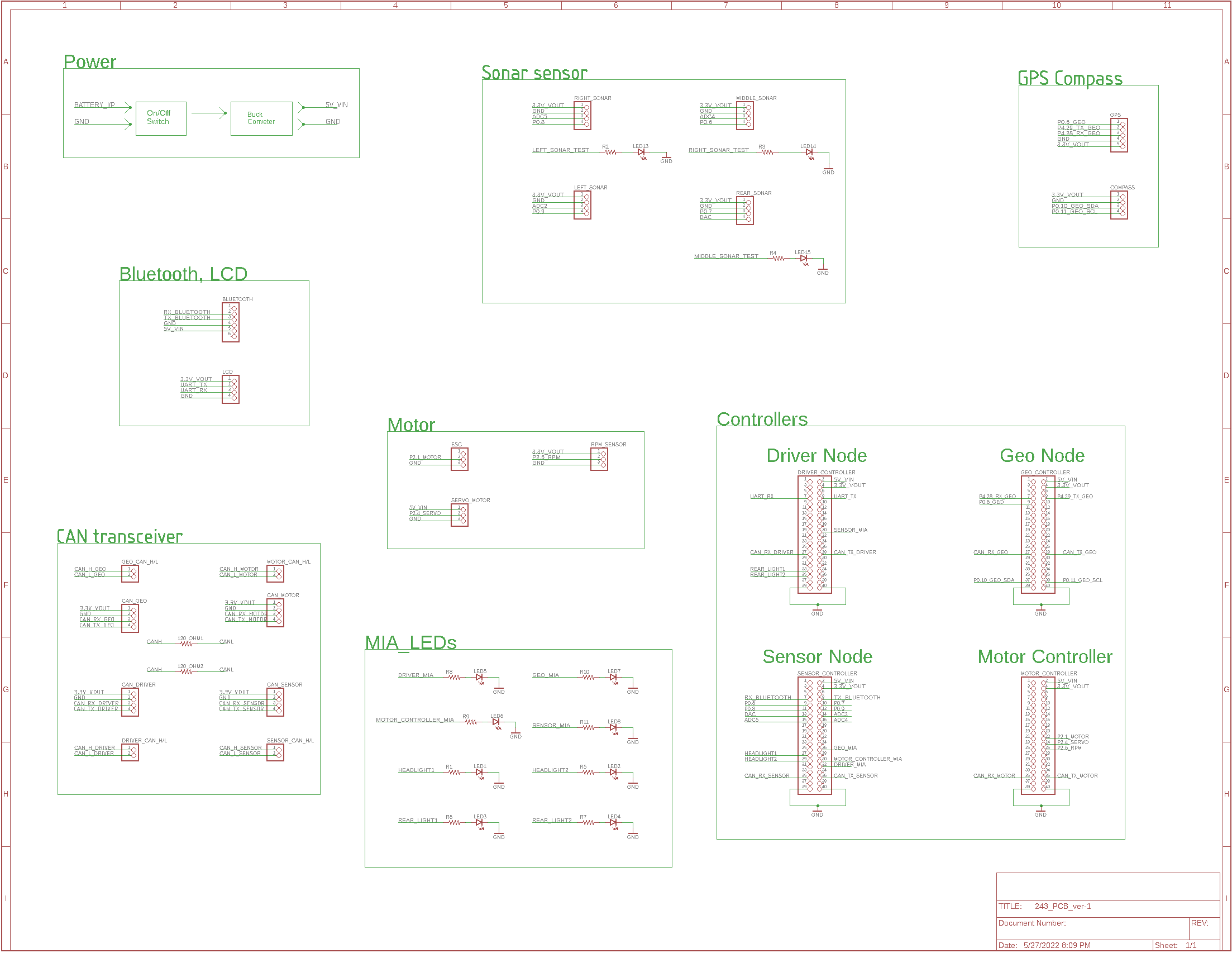Click the BLUETOOTH connector symbol
The height and width of the screenshot is (953, 1232).
[x=231, y=322]
